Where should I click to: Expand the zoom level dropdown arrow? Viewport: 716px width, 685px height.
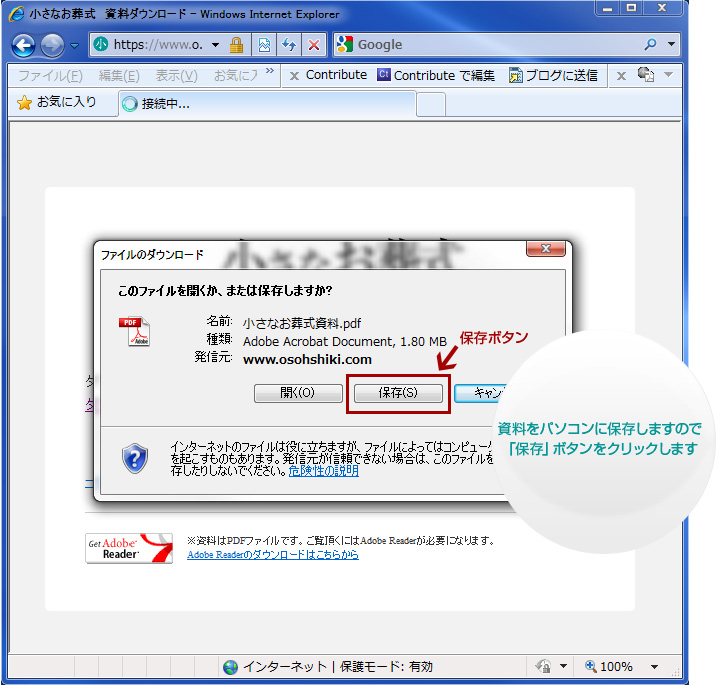coord(654,667)
